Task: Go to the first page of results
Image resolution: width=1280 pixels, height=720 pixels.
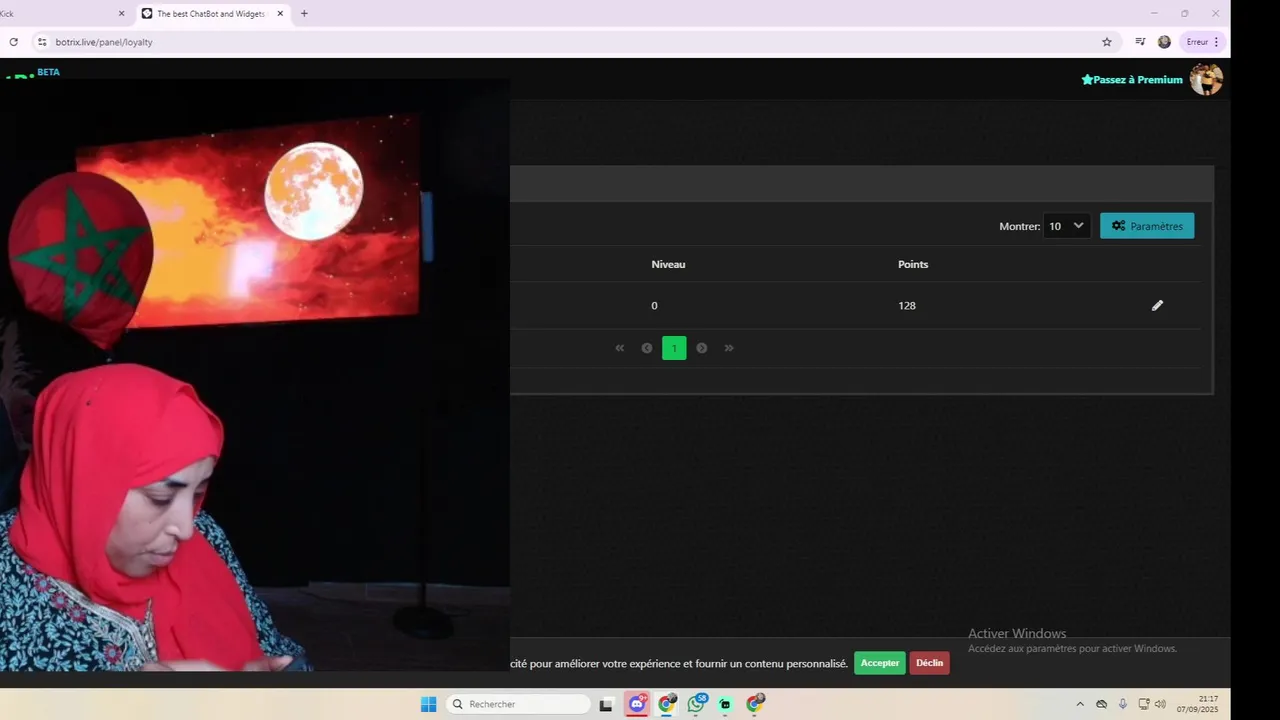Action: click(620, 348)
